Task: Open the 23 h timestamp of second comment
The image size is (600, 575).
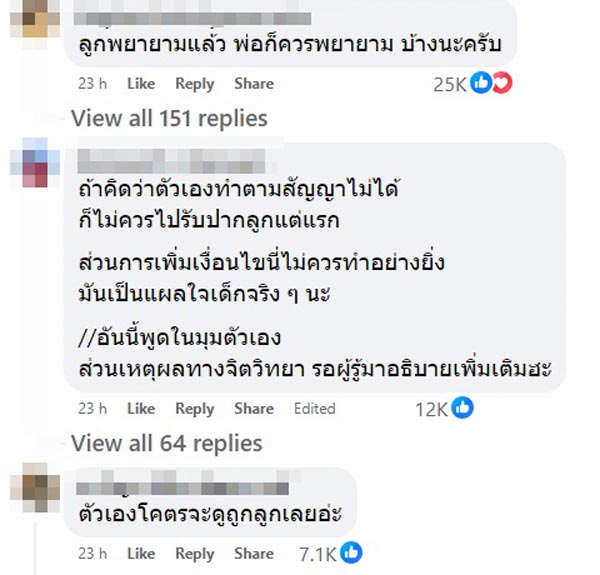Action: [92, 408]
